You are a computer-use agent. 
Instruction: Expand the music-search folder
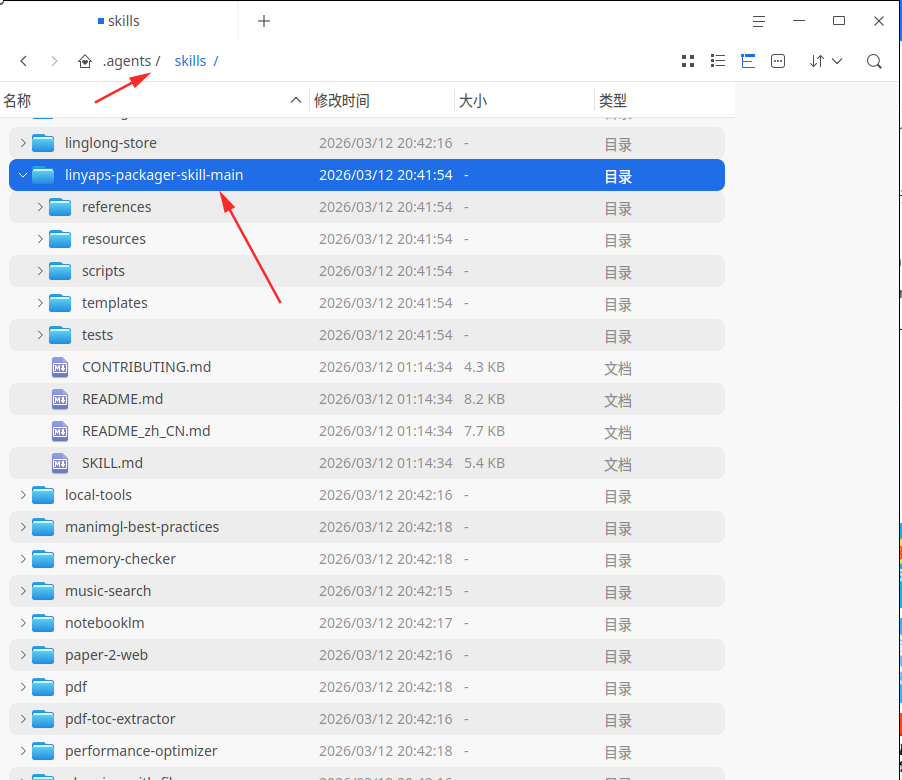click(23, 591)
